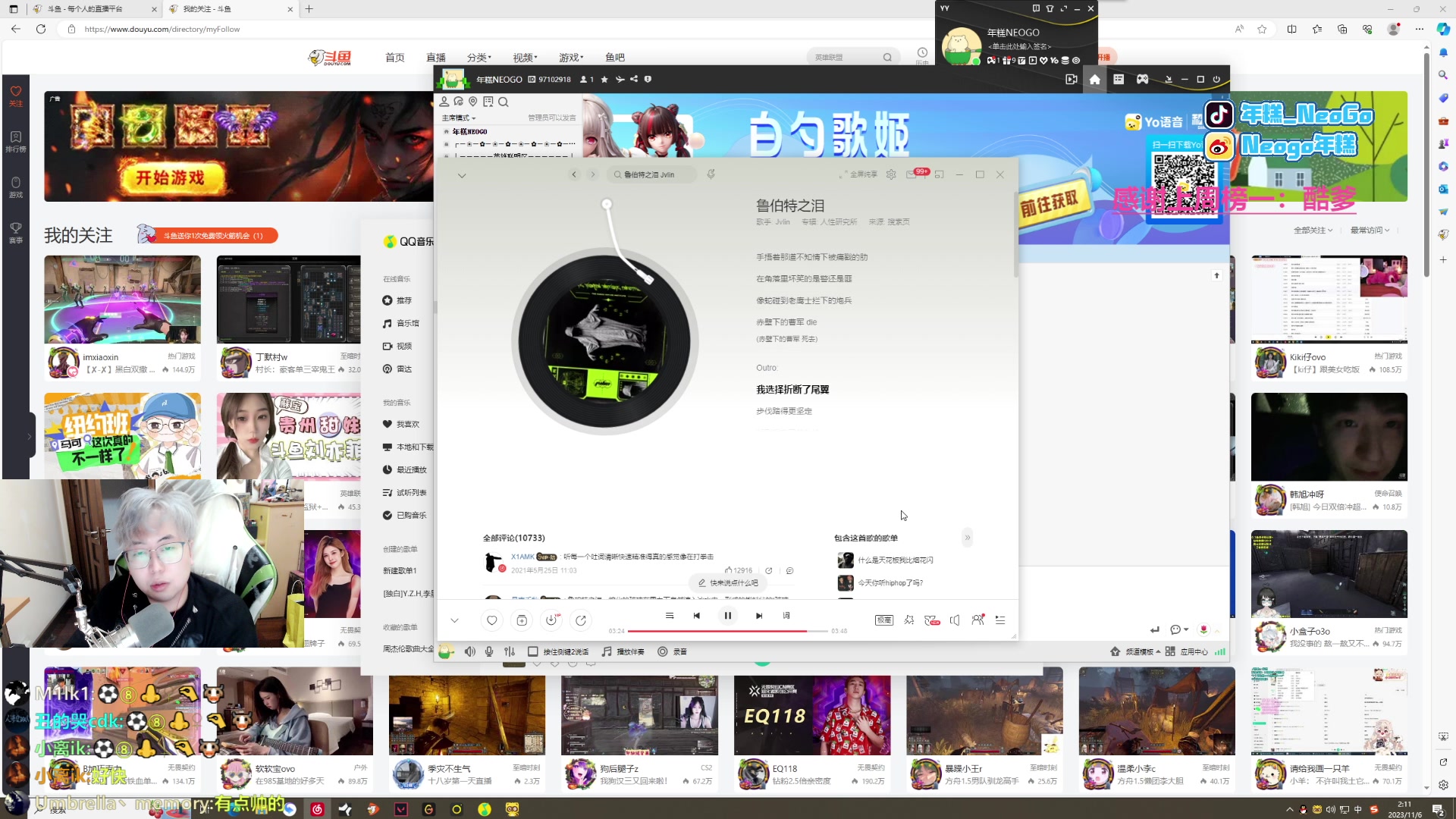Open Douyu 排行榜 sidebar icon
Viewport: 1456px width, 819px height.
[x=16, y=141]
